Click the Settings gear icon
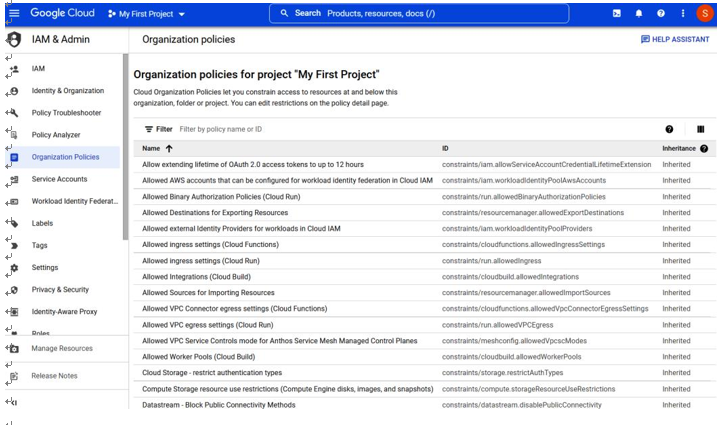The image size is (723, 425). [x=14, y=267]
